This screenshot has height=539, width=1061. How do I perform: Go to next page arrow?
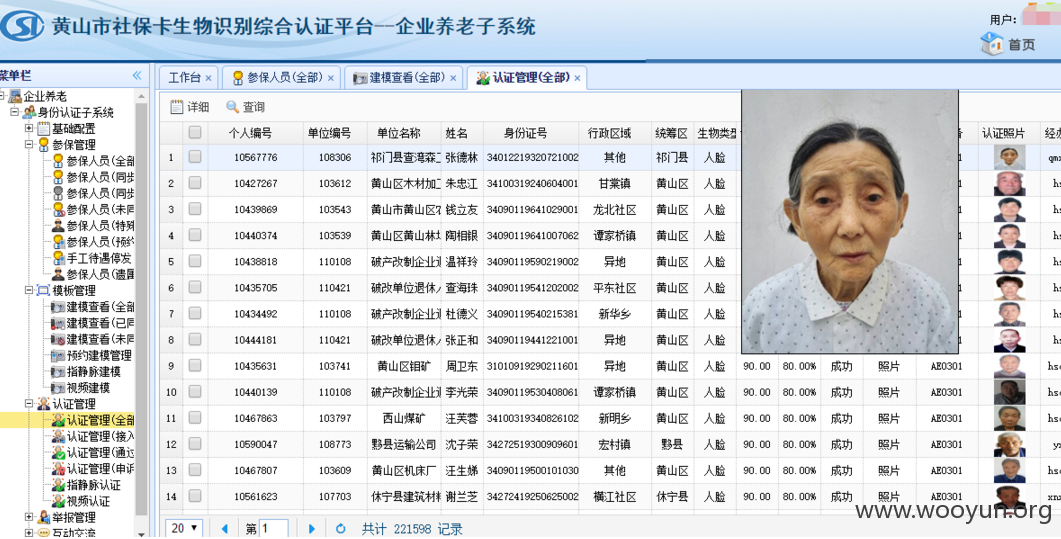(311, 528)
